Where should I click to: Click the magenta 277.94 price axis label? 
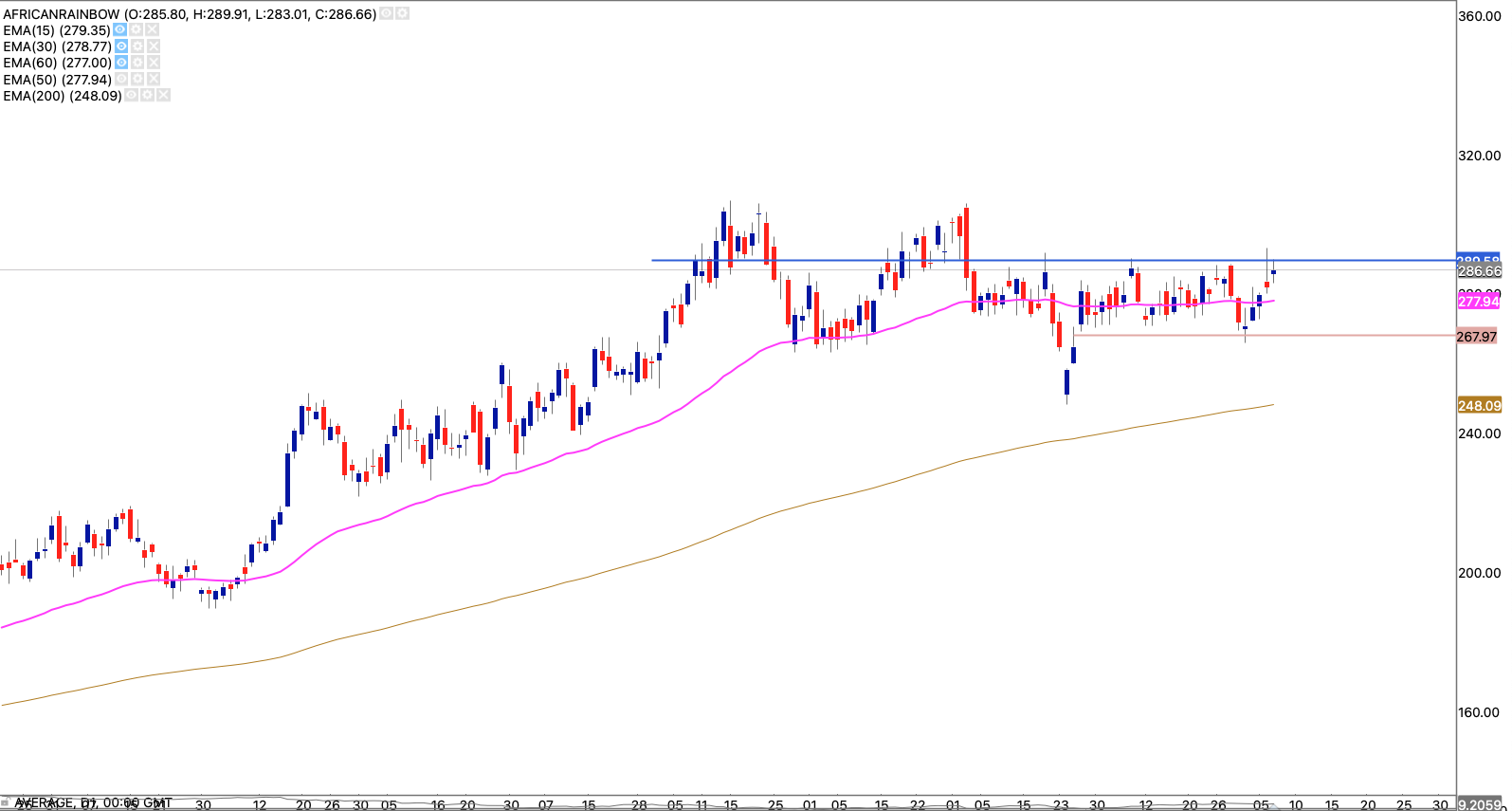1478,302
